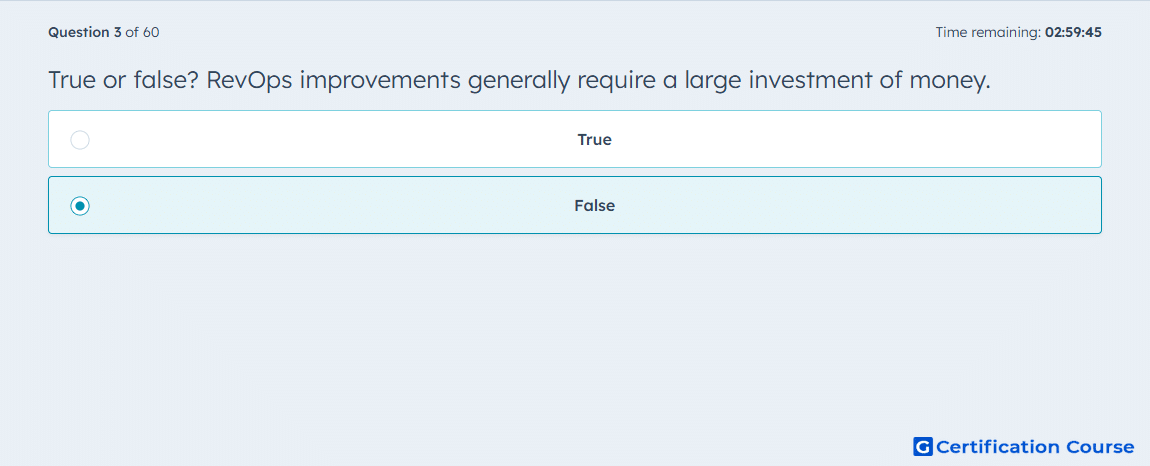Click the "of 60" question count
This screenshot has height=466, width=1150.
[x=142, y=32]
